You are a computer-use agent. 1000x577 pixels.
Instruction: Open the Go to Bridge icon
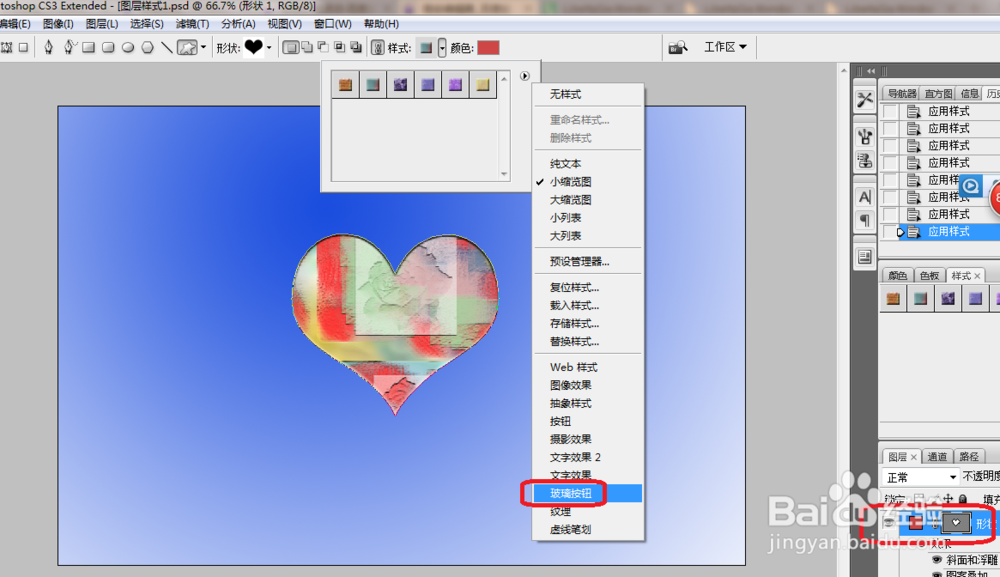click(677, 48)
